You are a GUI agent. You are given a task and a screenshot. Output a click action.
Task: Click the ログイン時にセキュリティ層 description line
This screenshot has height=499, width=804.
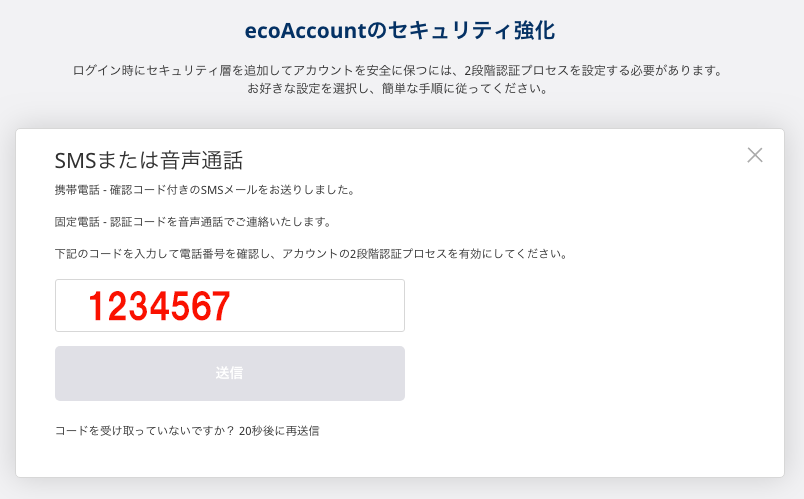(x=398, y=71)
